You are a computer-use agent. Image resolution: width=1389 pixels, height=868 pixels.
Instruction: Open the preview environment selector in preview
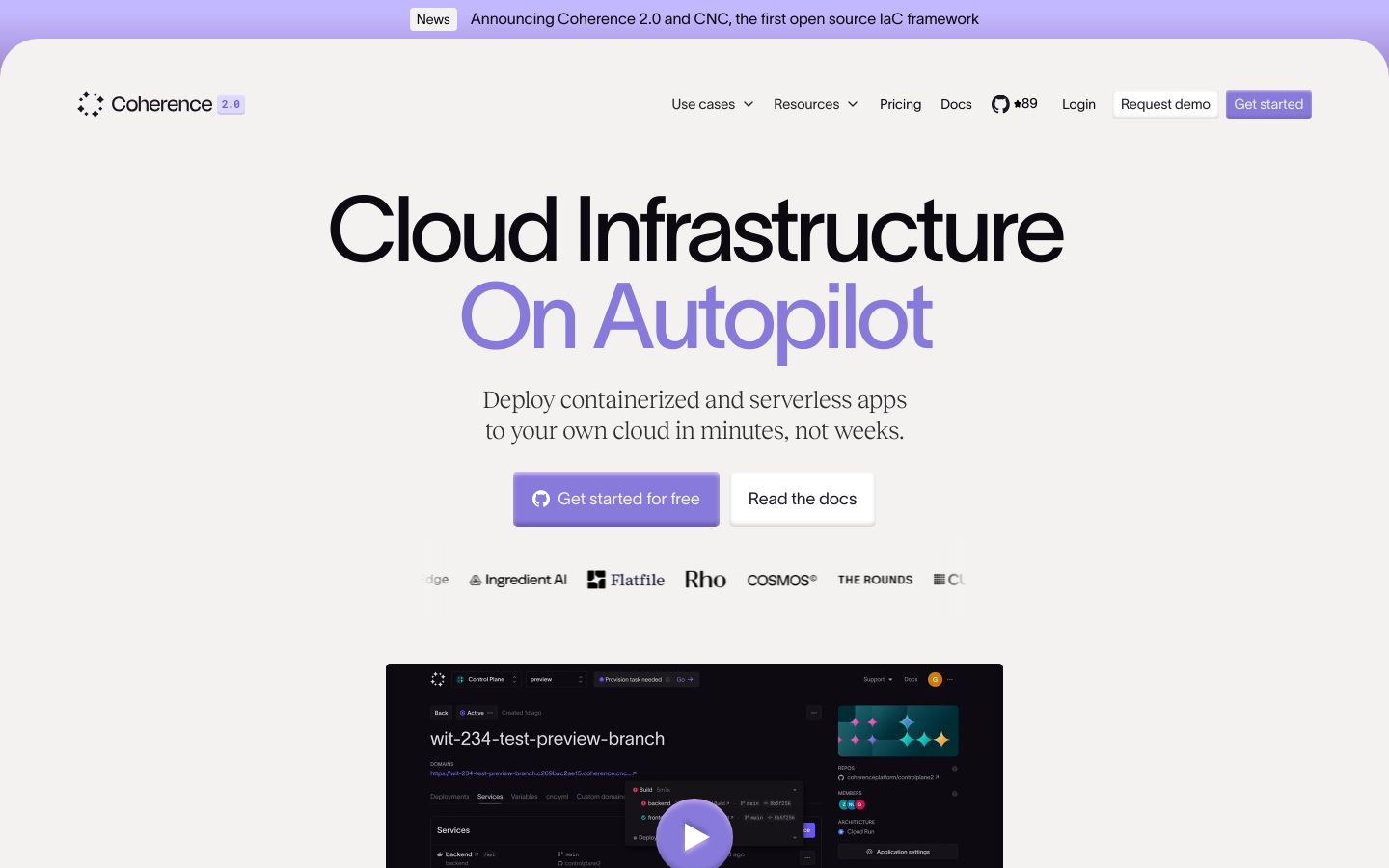click(x=557, y=679)
